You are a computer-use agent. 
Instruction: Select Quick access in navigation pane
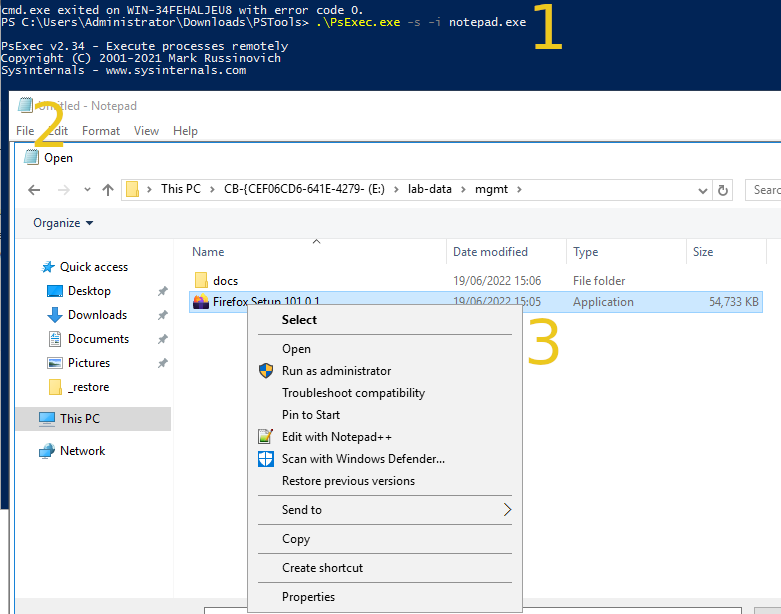tap(94, 267)
